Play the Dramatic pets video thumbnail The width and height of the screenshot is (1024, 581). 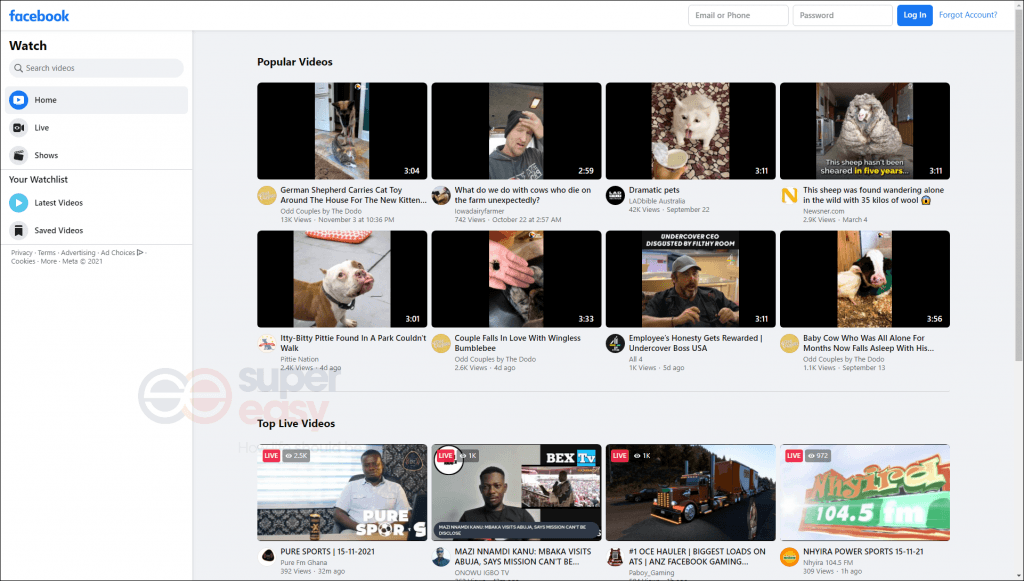coord(691,131)
